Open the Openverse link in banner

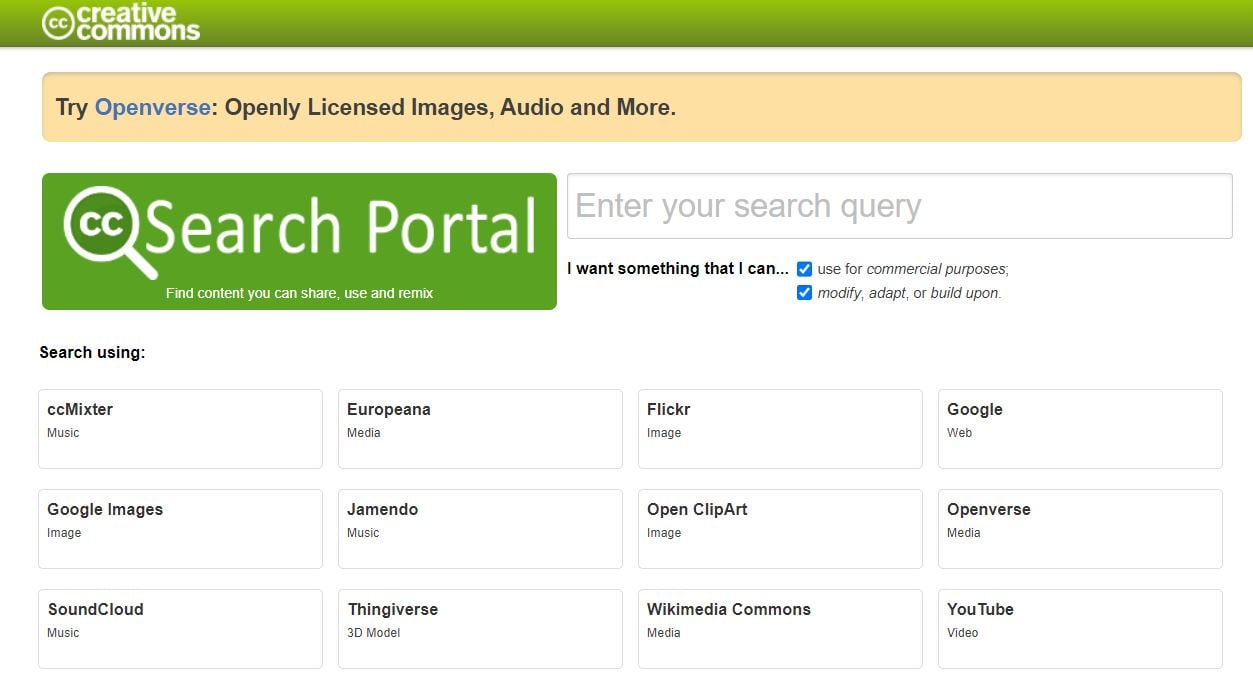pyautogui.click(x=152, y=107)
